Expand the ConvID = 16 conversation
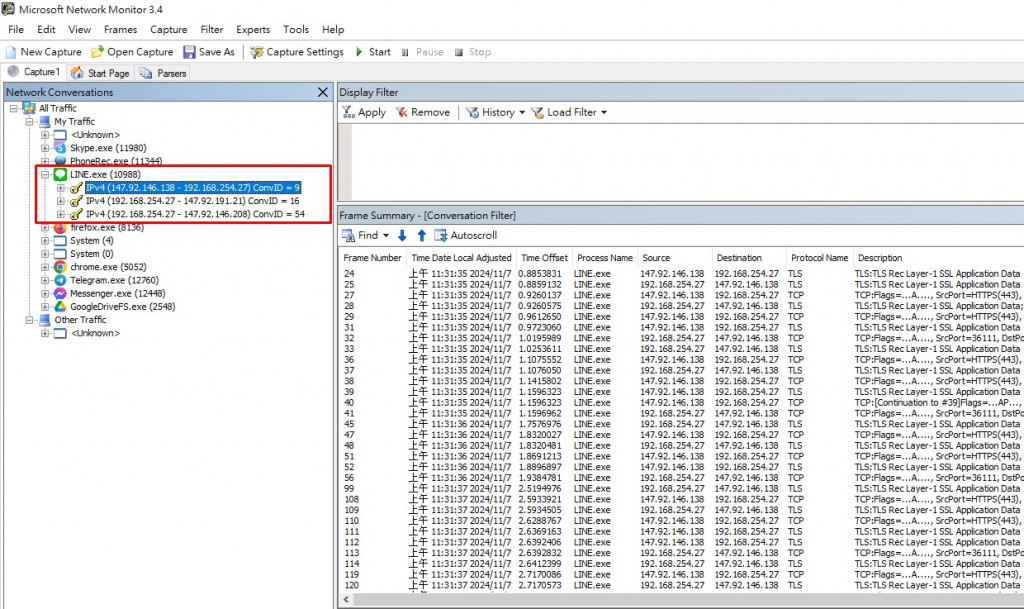1024x609 pixels. coord(61,201)
